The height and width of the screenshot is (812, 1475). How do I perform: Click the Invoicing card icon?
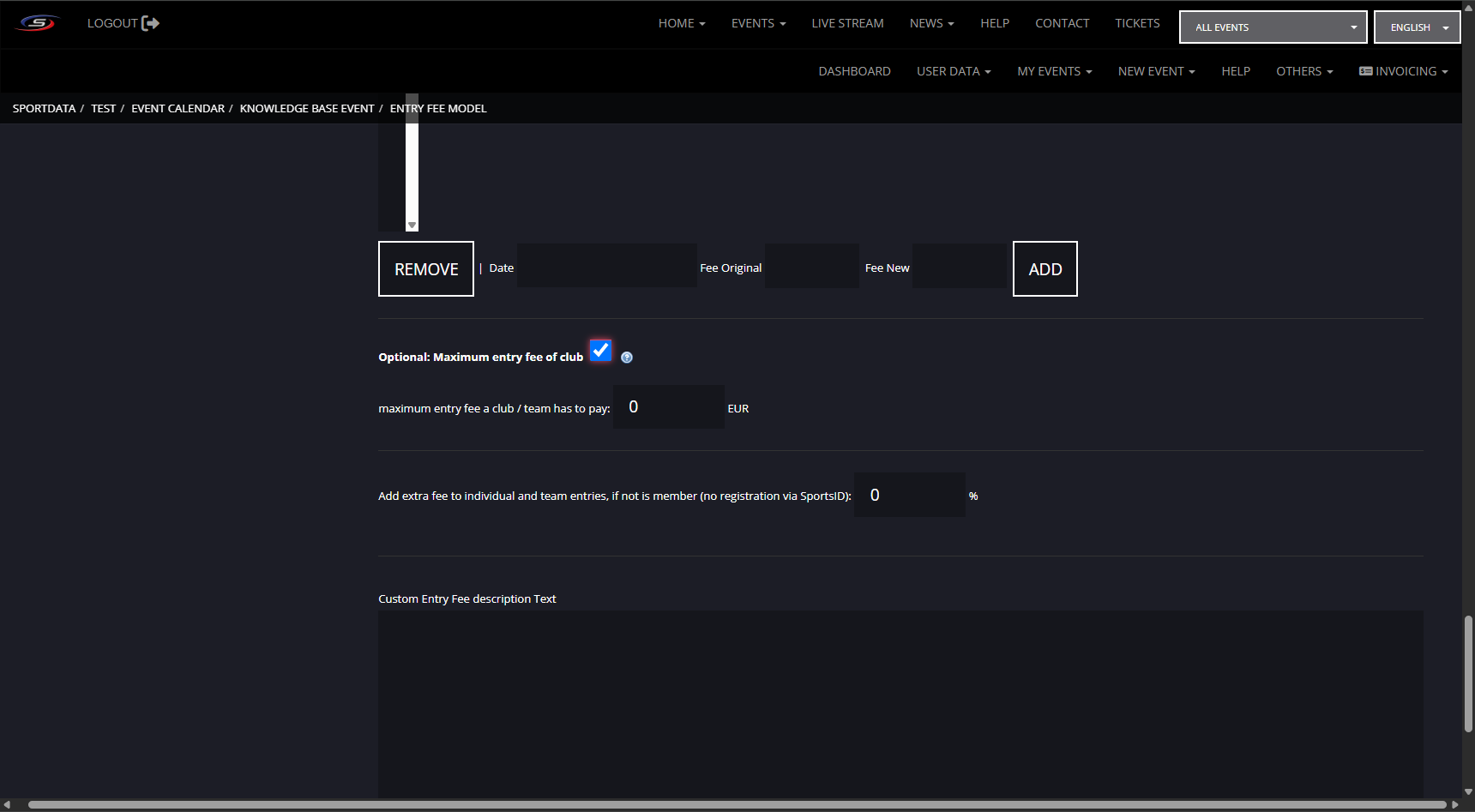(1365, 71)
